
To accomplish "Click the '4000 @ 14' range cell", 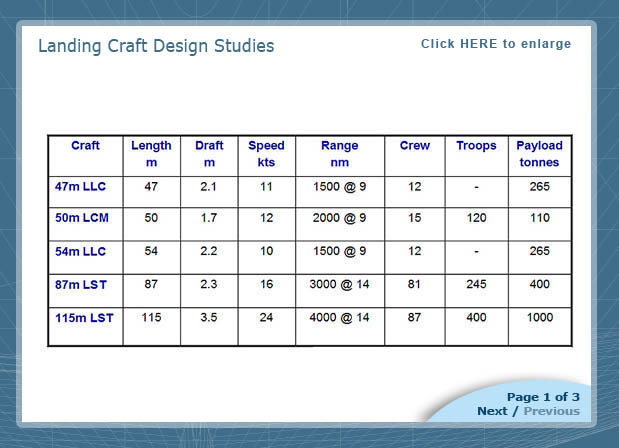I will (x=339, y=318).
